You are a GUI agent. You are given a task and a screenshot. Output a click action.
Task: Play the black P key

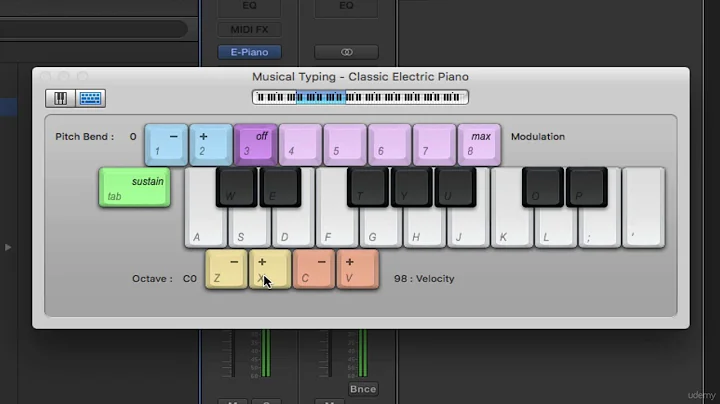click(587, 187)
